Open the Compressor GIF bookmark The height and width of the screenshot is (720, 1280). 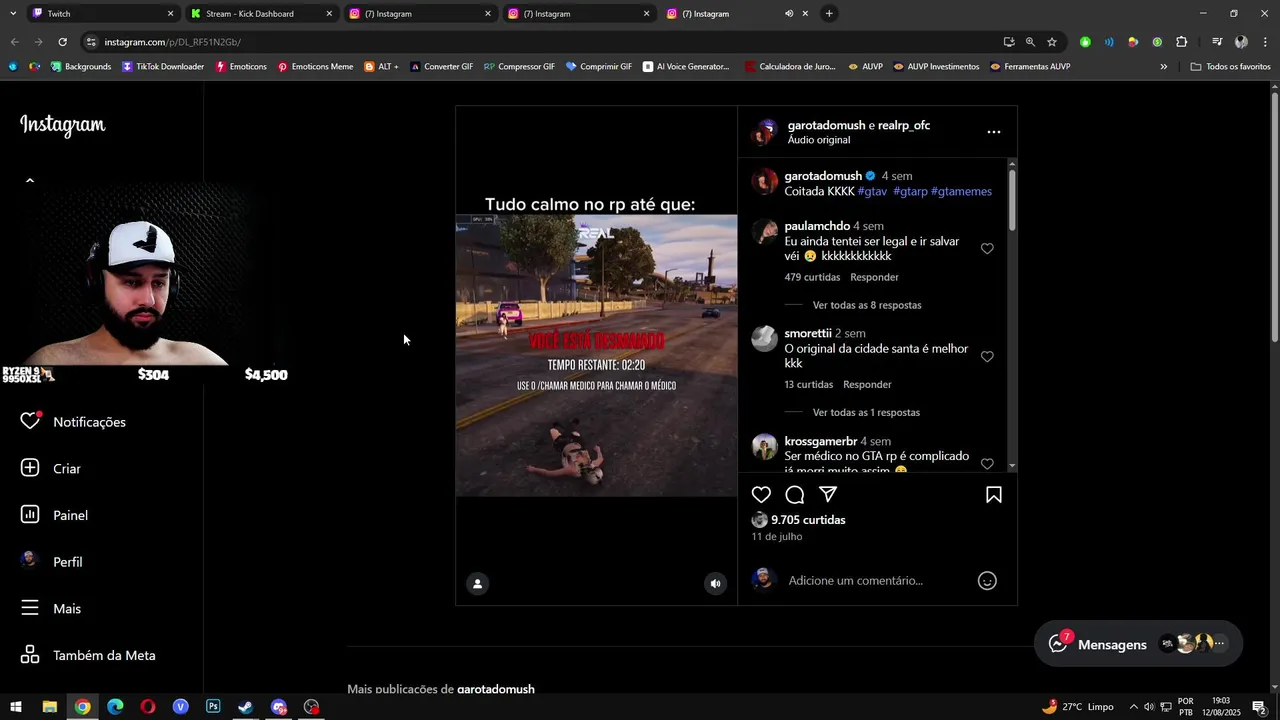click(519, 67)
